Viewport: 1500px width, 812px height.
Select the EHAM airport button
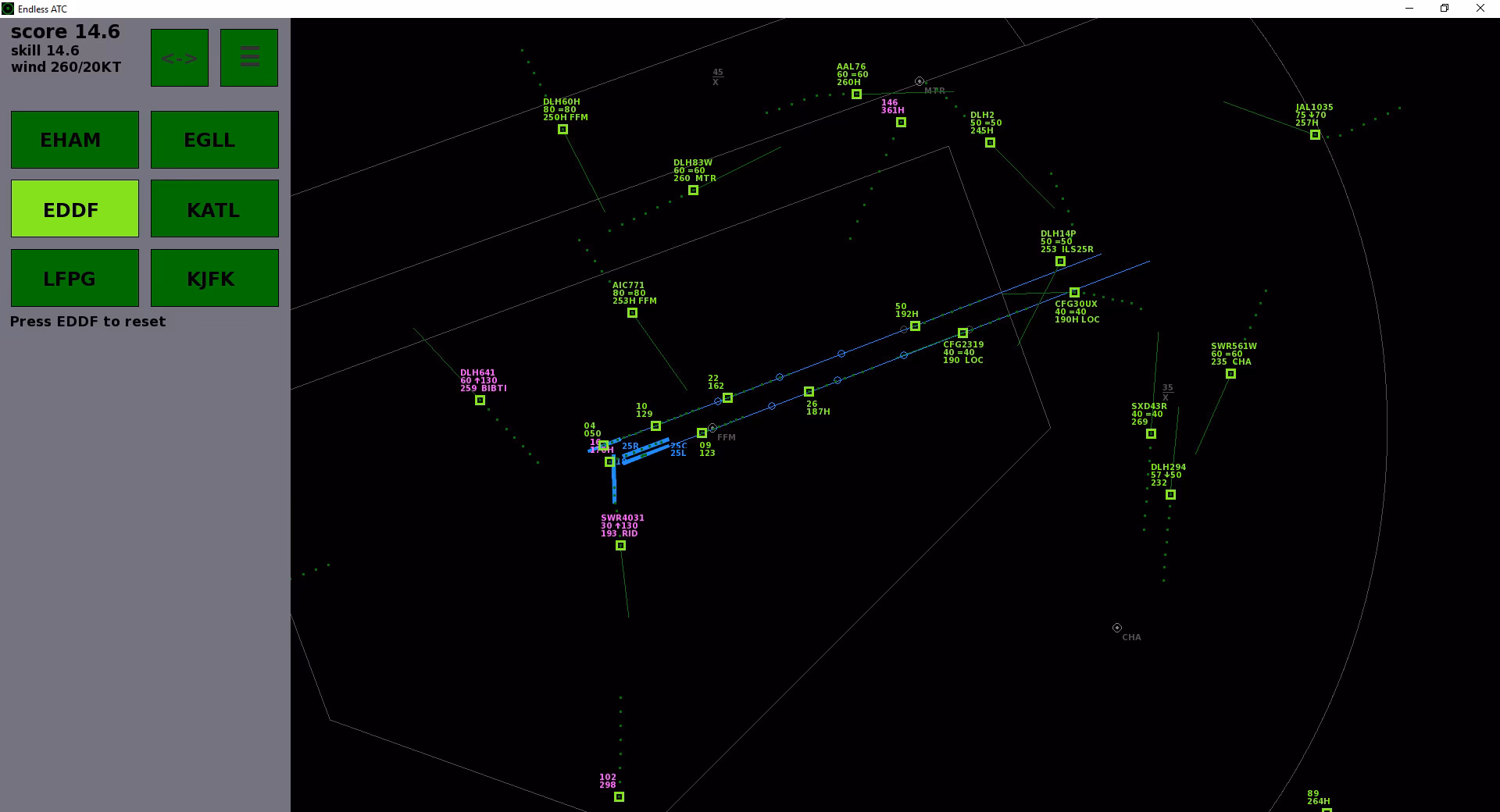(x=75, y=140)
